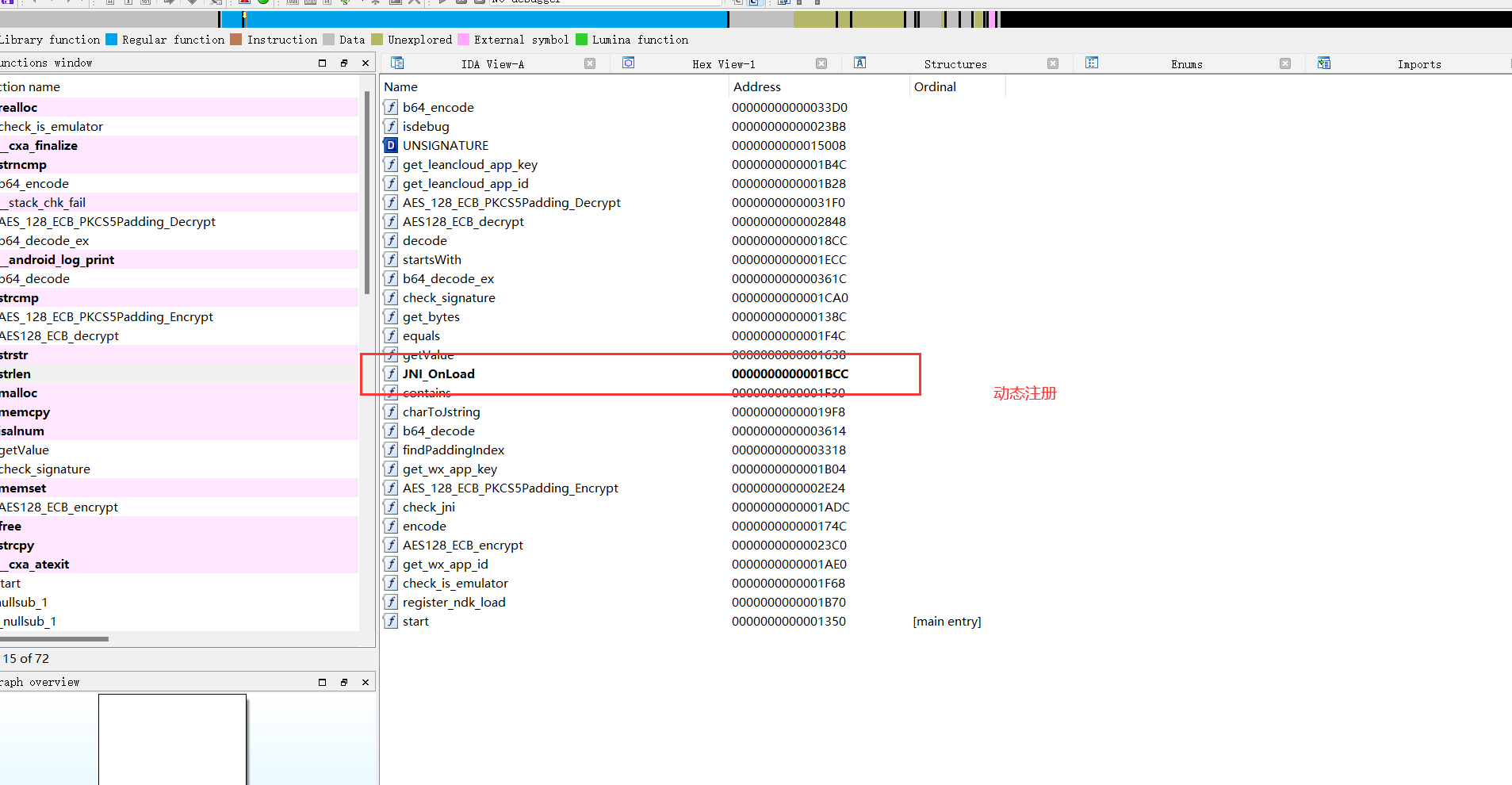Click the Unexplored olive legend swatch
Screen dimensions: 1512x785
(x=377, y=40)
